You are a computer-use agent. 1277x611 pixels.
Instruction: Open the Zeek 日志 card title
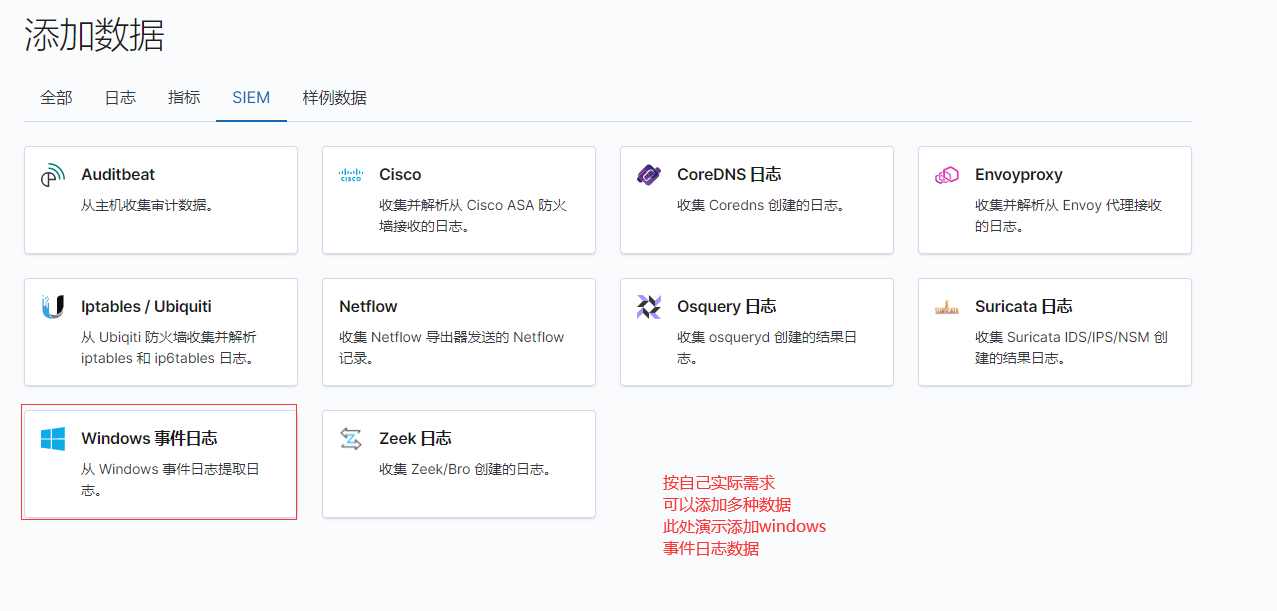click(x=415, y=439)
